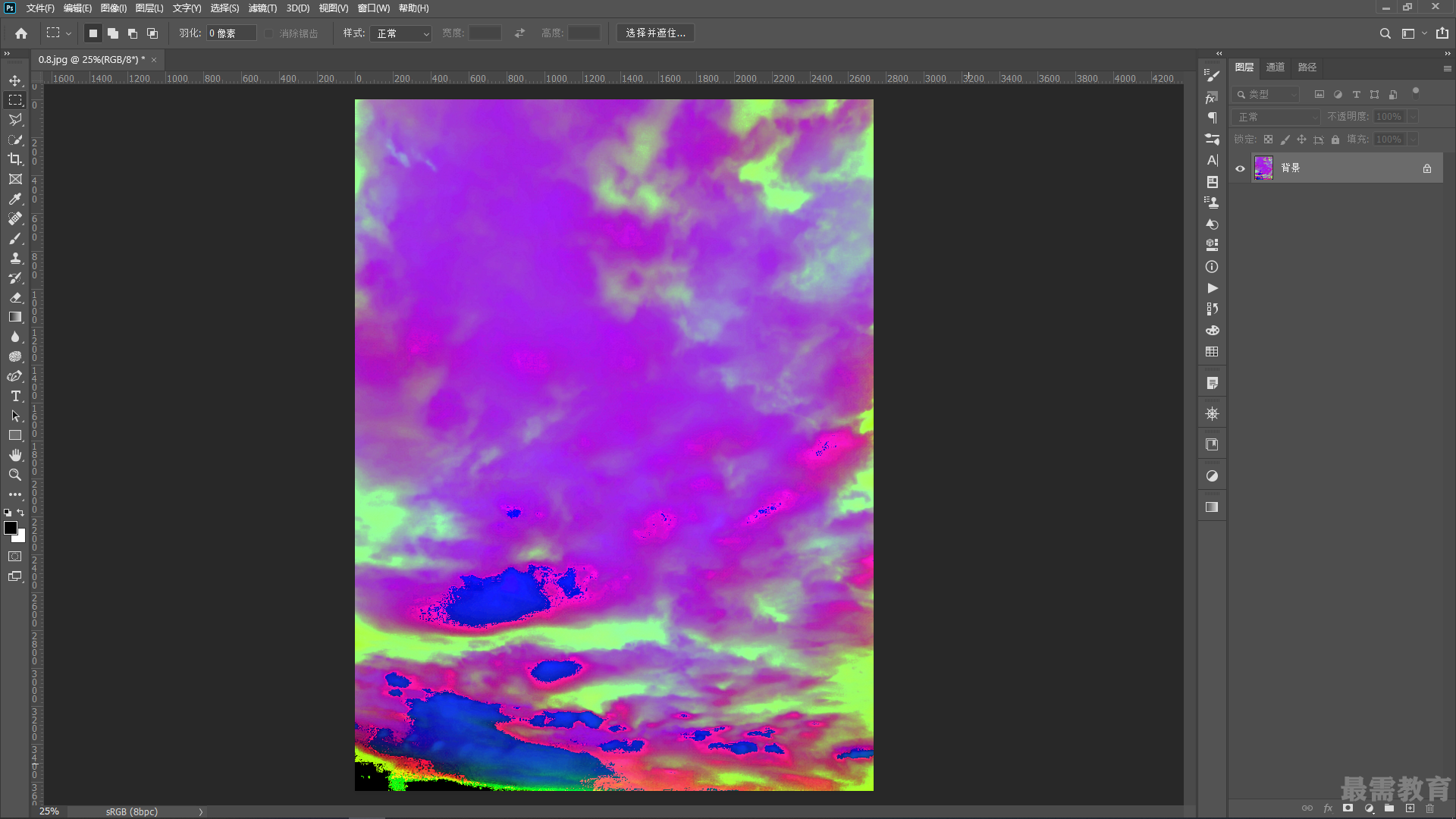Click the 羽化 feather input field

tap(231, 33)
